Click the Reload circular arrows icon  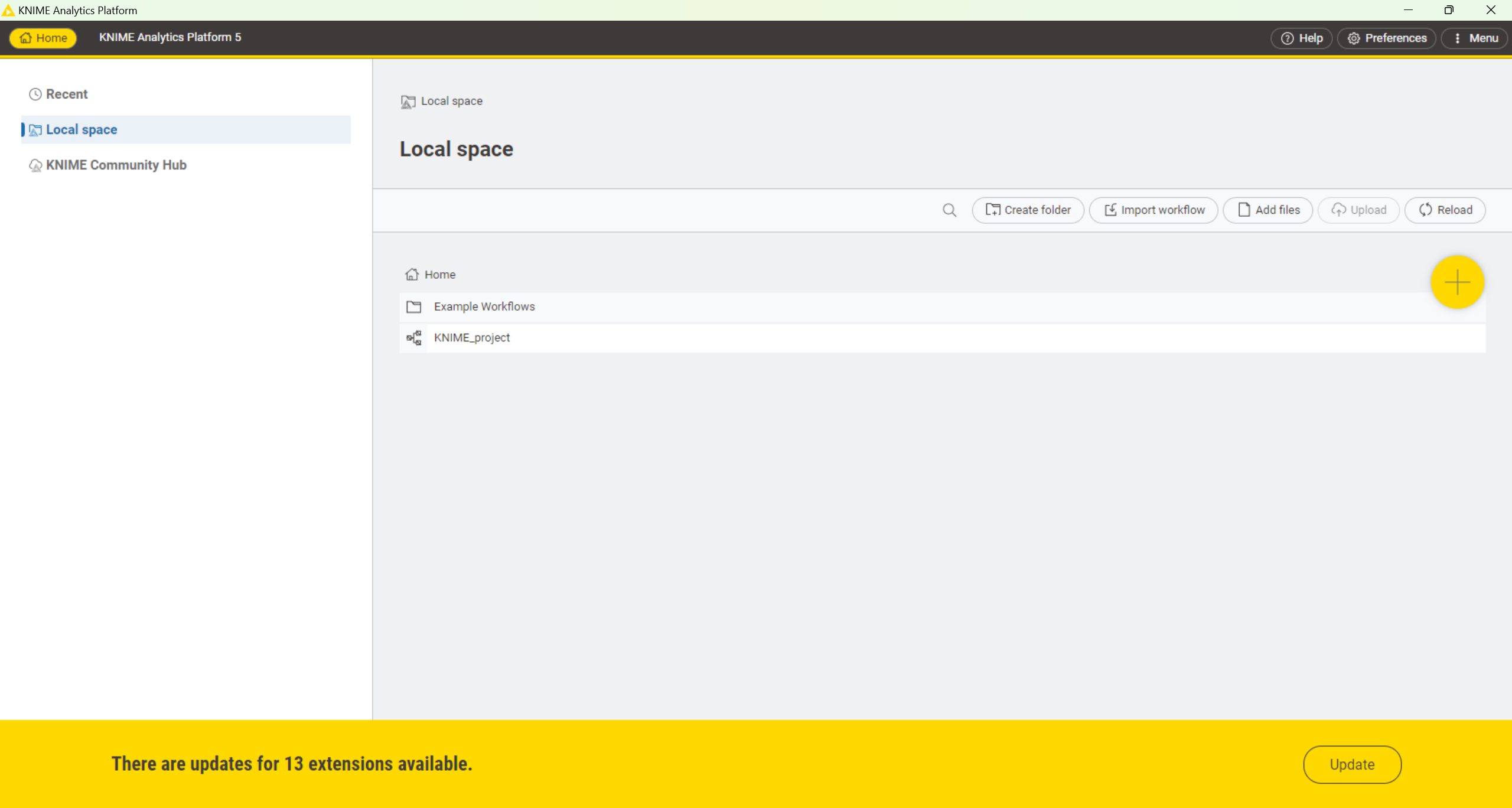[x=1426, y=210]
